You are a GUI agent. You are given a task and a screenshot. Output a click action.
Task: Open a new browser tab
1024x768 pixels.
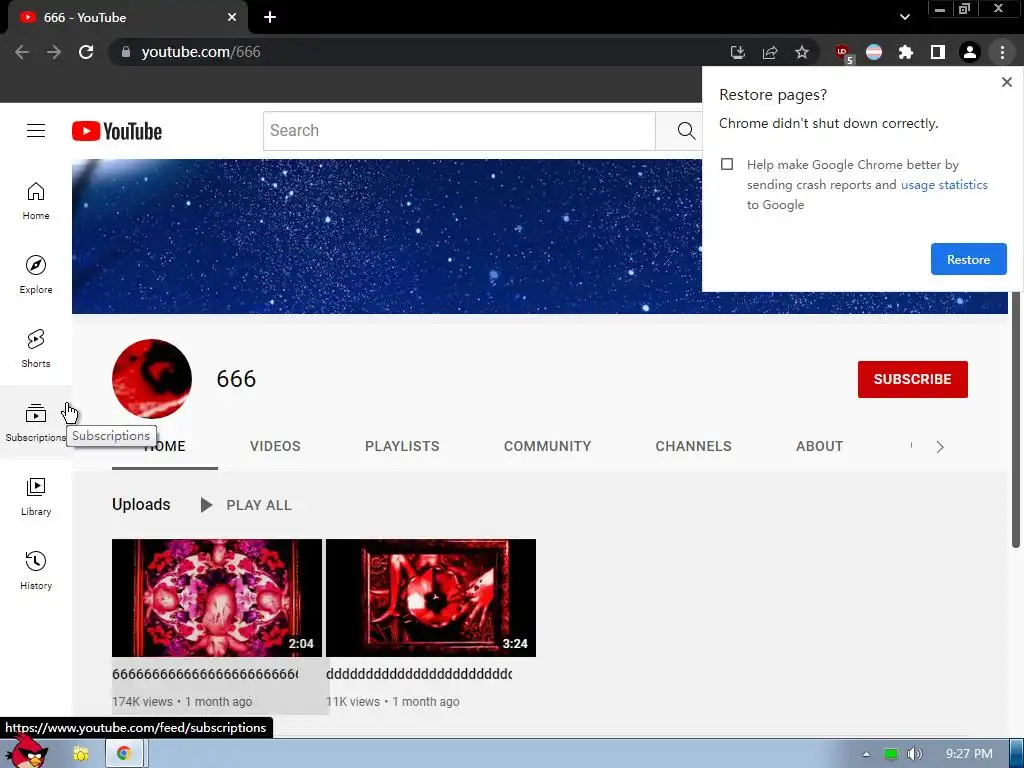(270, 18)
